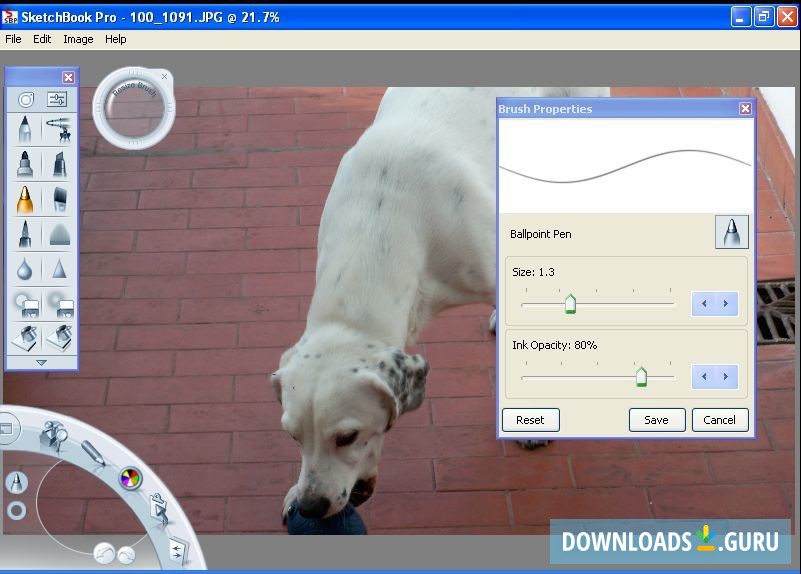This screenshot has width=801, height=574.
Task: Adjust the Ink Opacity slider handle
Action: pyautogui.click(x=641, y=377)
